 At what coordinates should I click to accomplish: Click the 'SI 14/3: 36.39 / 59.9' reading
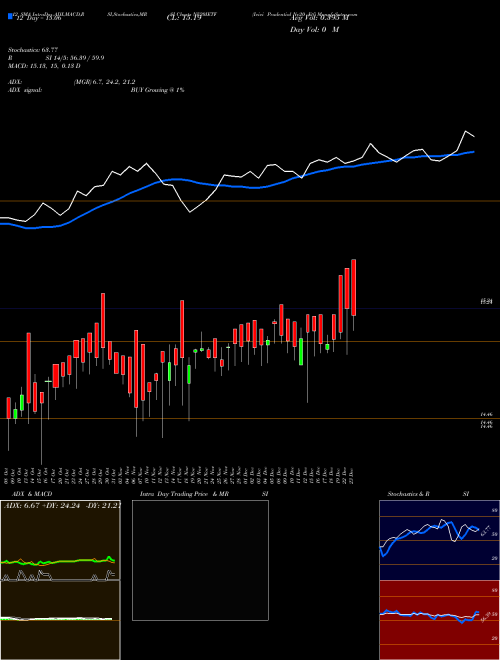75,58
